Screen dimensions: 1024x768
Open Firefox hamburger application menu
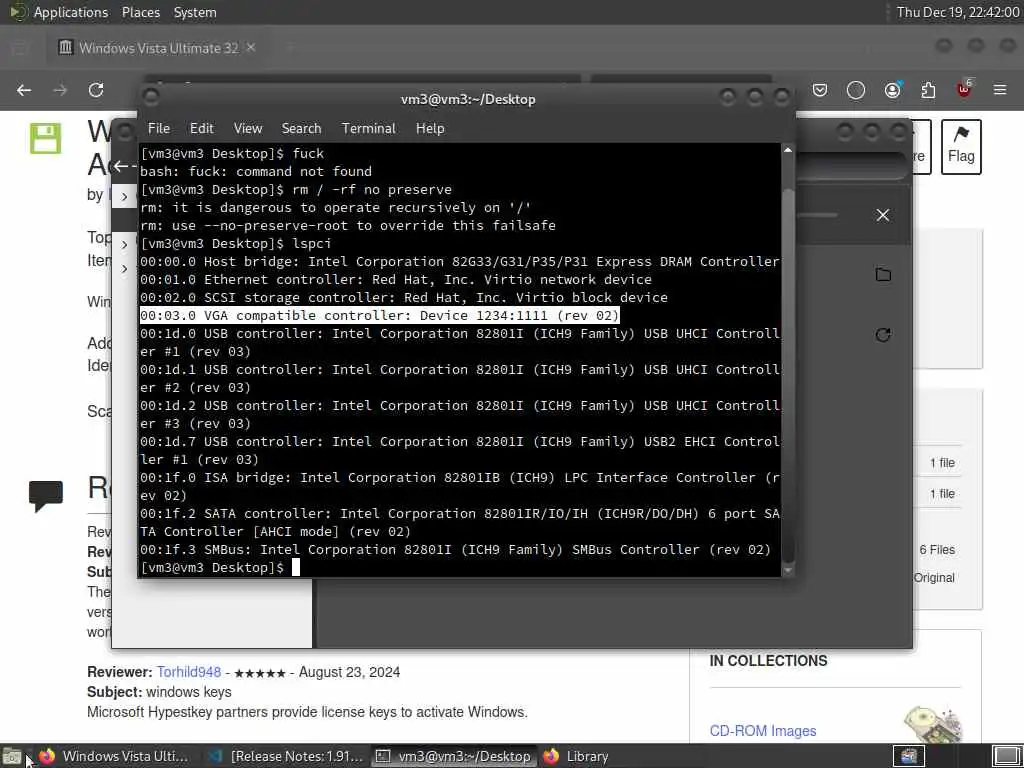[1000, 90]
